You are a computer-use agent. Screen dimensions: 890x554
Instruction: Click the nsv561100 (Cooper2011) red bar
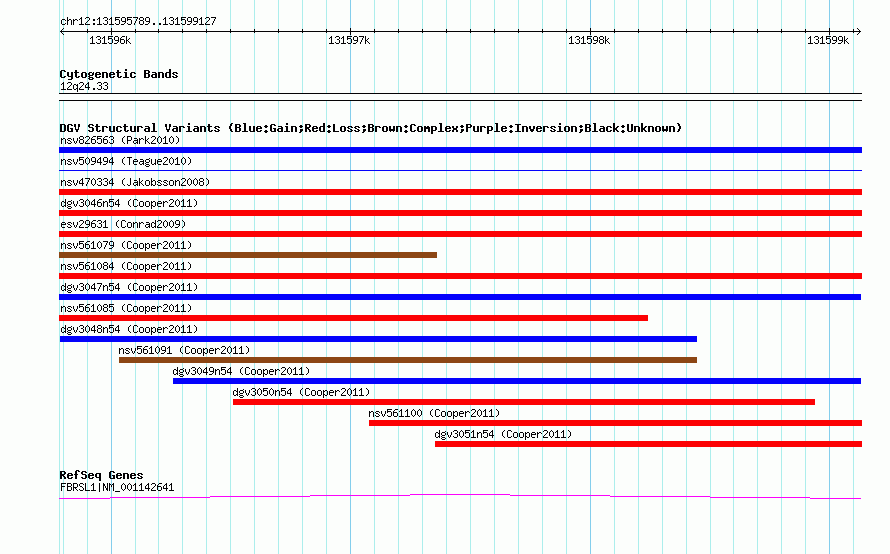tap(615, 423)
